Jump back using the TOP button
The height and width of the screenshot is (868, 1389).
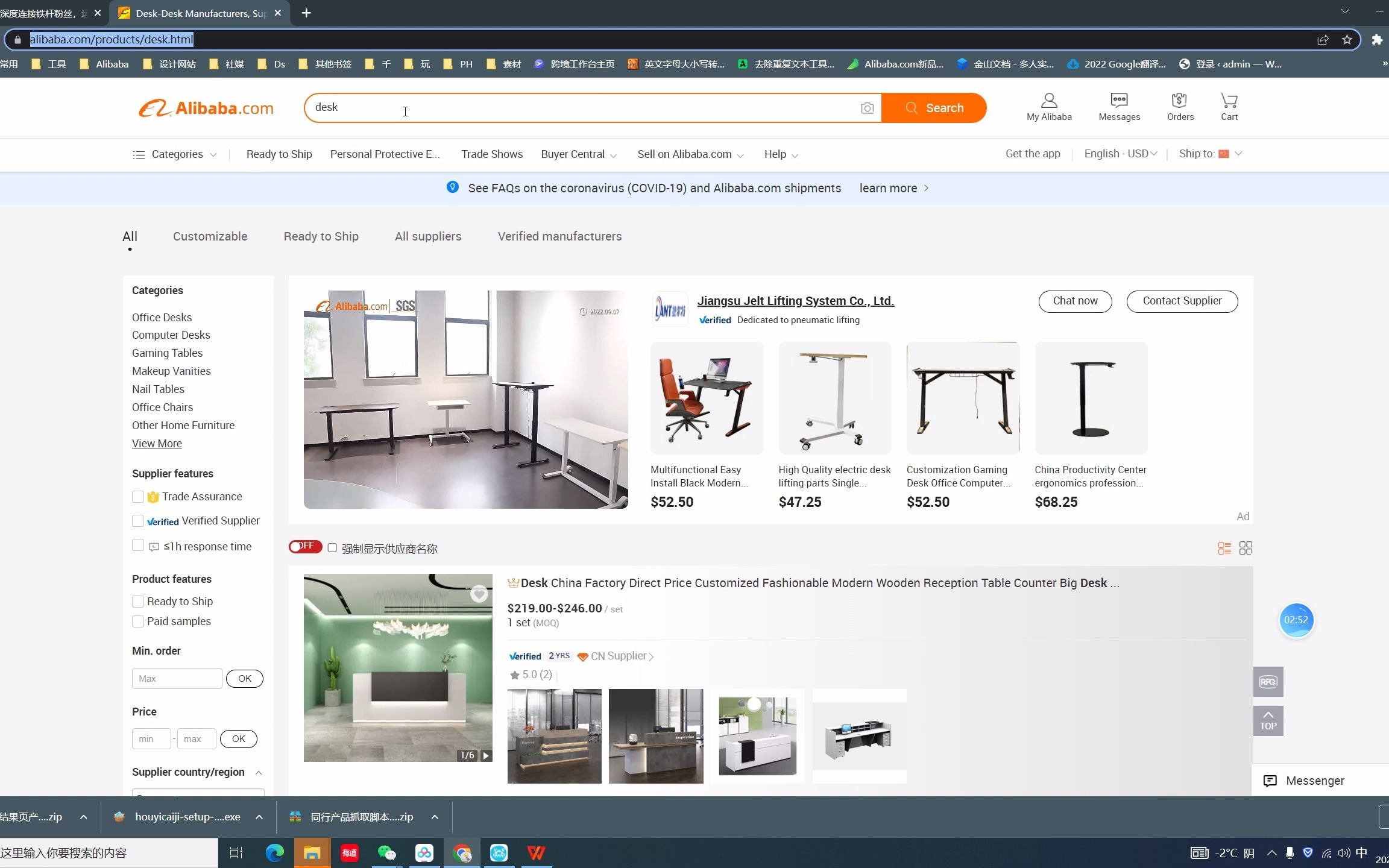(x=1268, y=721)
